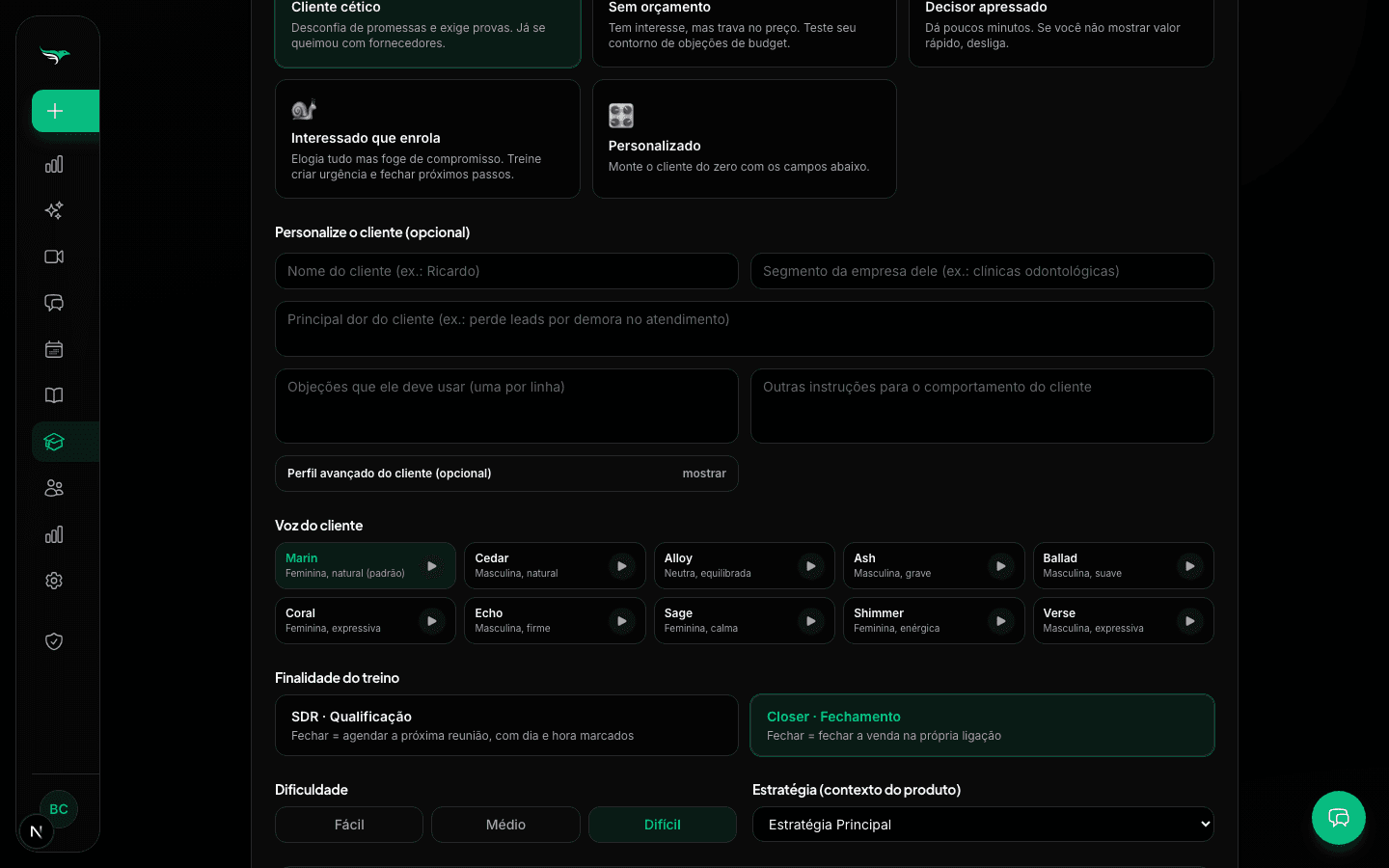Open the open-book icon in sidebar
The width and height of the screenshot is (1389, 868).
tap(54, 395)
